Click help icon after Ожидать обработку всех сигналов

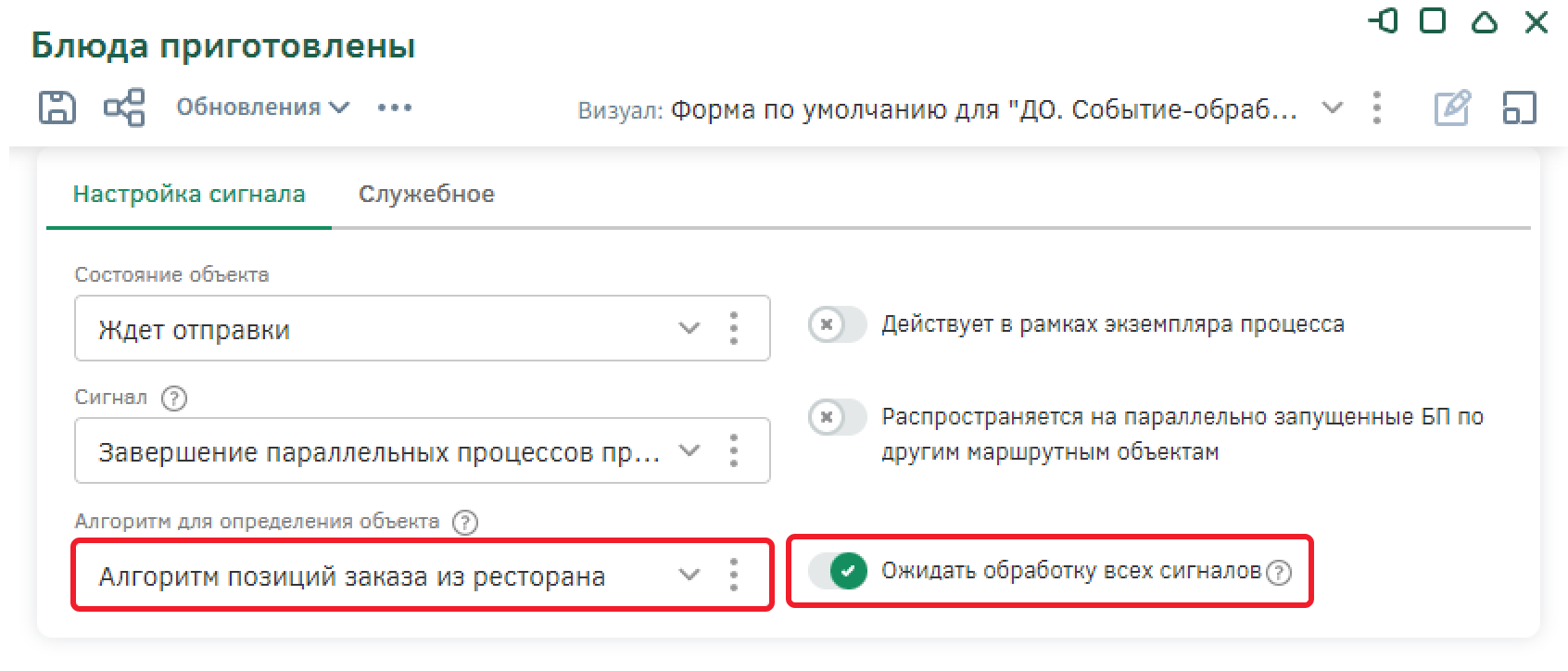point(1279,573)
